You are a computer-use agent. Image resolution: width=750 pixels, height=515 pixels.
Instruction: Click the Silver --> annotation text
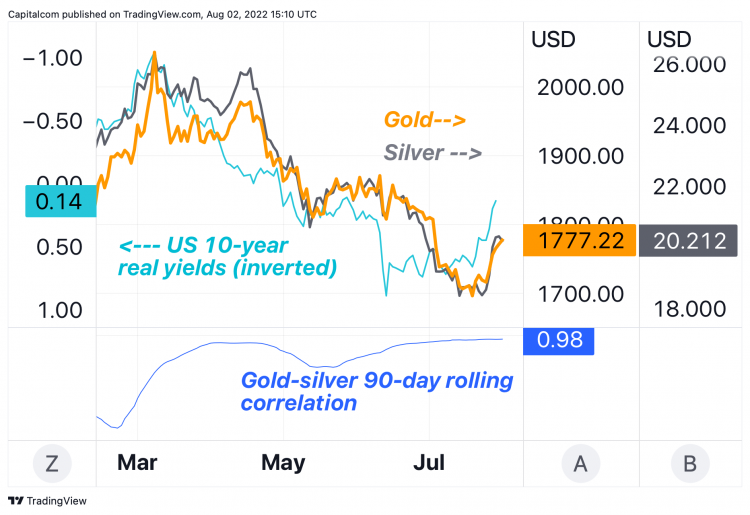coord(432,153)
